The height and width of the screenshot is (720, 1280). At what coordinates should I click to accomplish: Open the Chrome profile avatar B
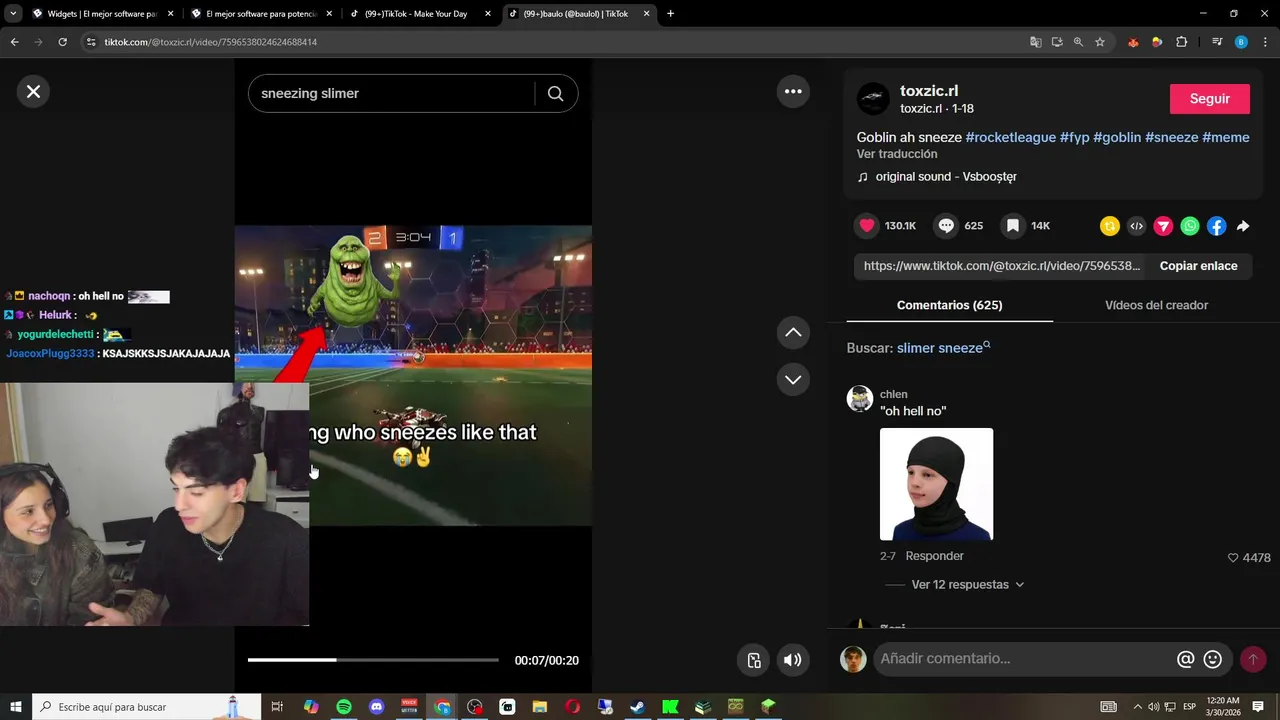coord(1241,42)
